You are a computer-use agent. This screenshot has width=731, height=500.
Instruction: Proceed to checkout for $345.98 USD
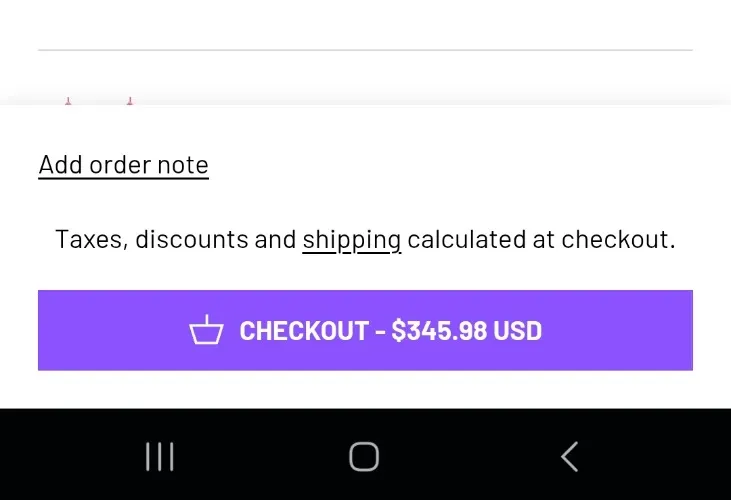tap(365, 331)
